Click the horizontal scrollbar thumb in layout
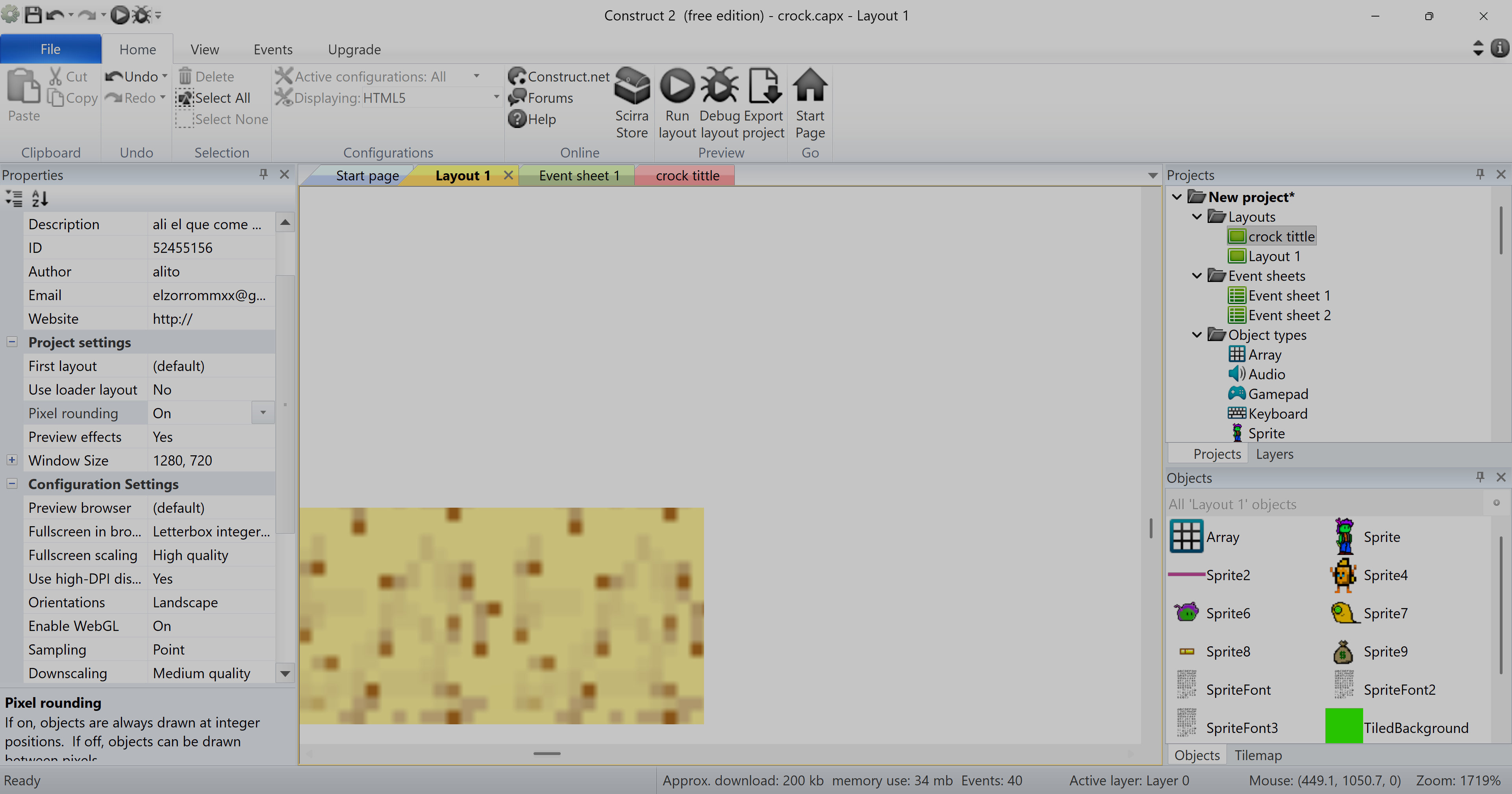The width and height of the screenshot is (1512, 794). click(x=547, y=753)
